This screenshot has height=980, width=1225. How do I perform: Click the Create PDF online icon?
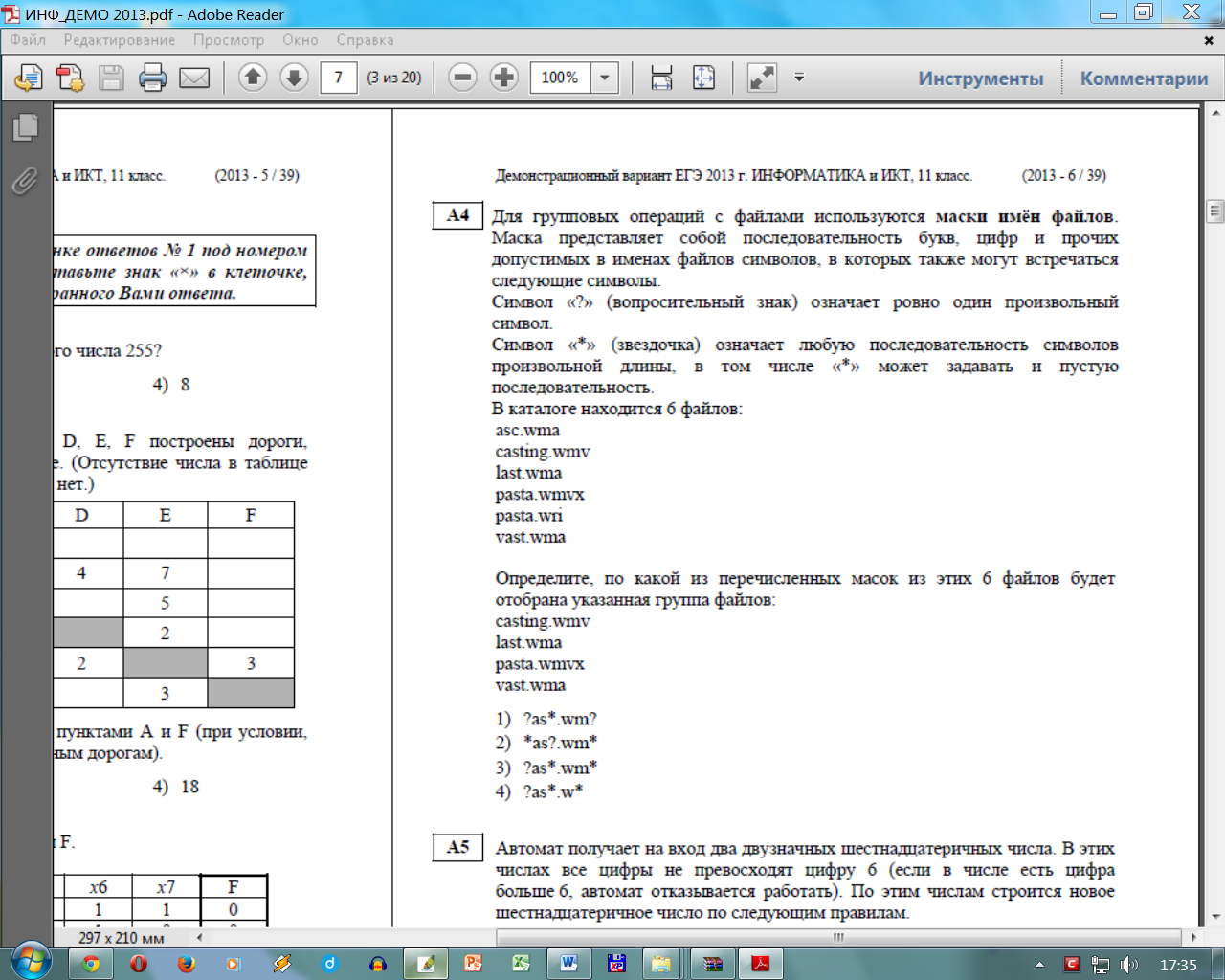click(x=70, y=78)
